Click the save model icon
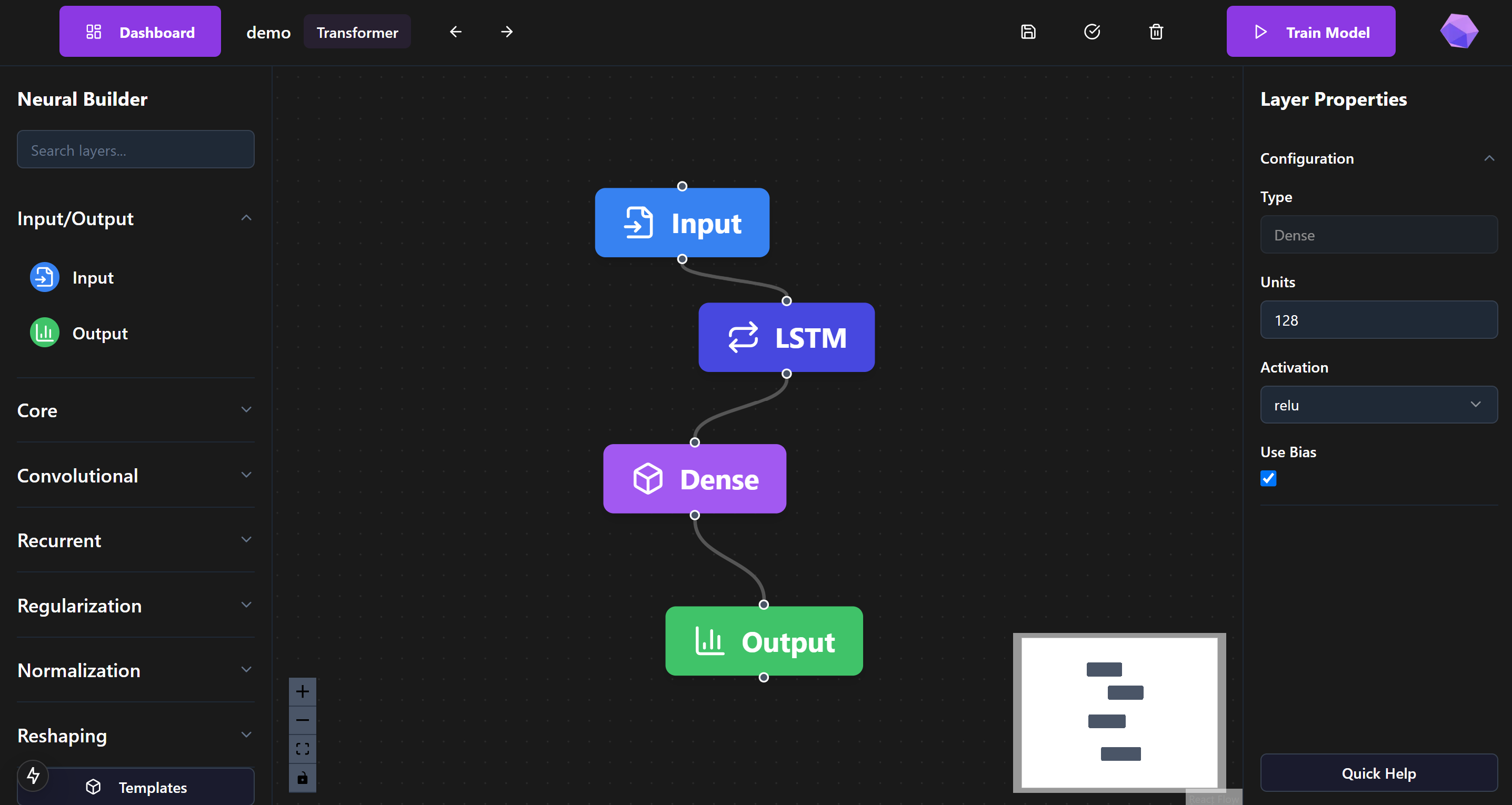Image resolution: width=1512 pixels, height=805 pixels. click(x=1028, y=32)
